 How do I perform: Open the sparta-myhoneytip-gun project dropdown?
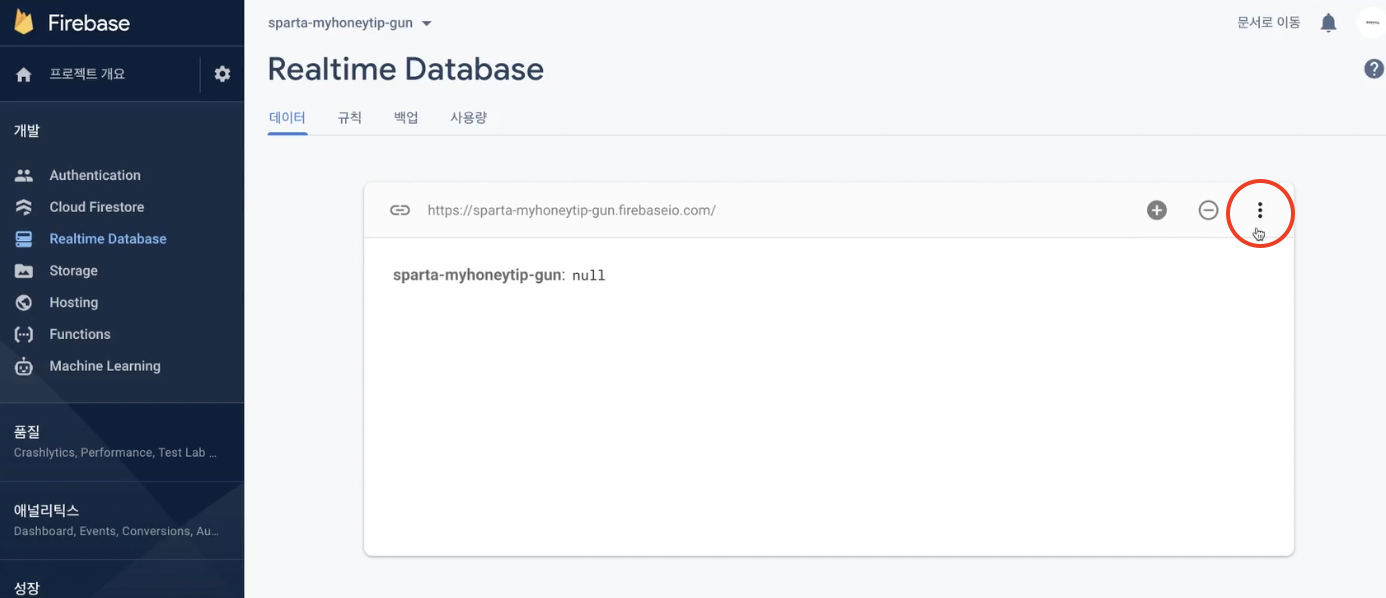350,23
